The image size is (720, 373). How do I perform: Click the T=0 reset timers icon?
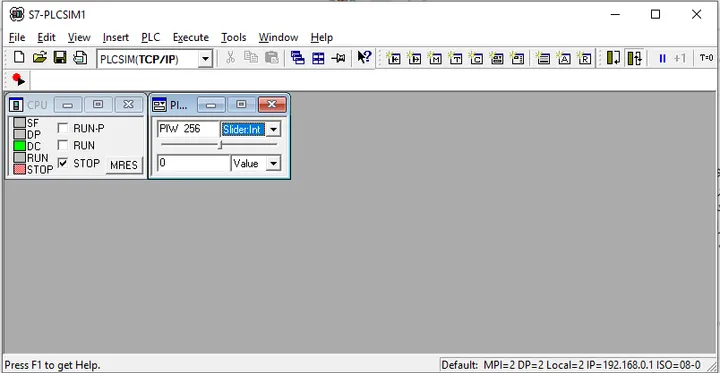[x=706, y=58]
